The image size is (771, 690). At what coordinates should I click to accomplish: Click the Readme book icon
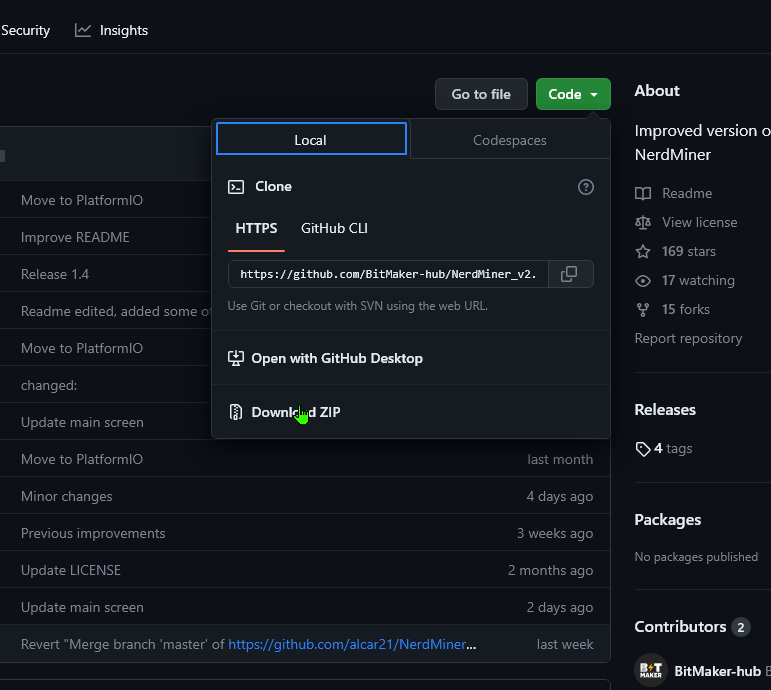[x=643, y=193]
